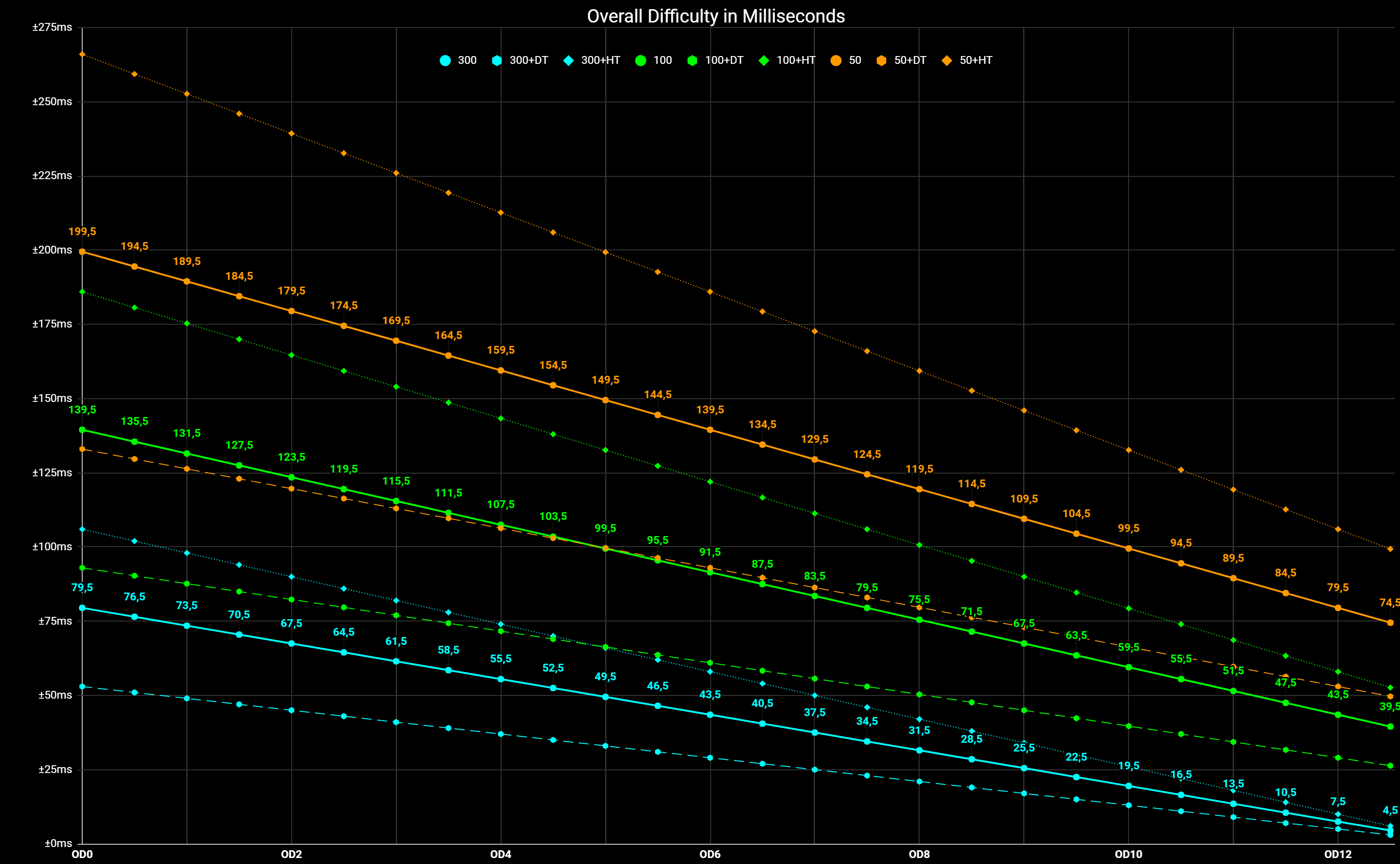Click the Overall Difficulty in Milliseconds title

coord(716,16)
